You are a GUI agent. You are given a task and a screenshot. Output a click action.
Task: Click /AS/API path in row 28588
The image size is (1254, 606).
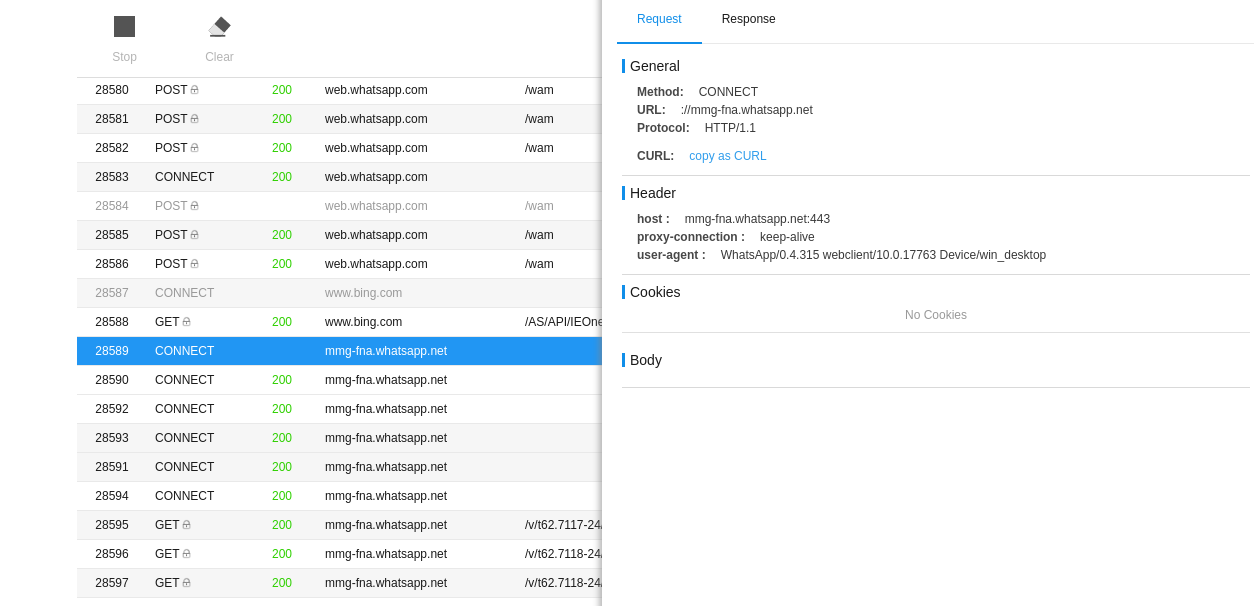[563, 322]
